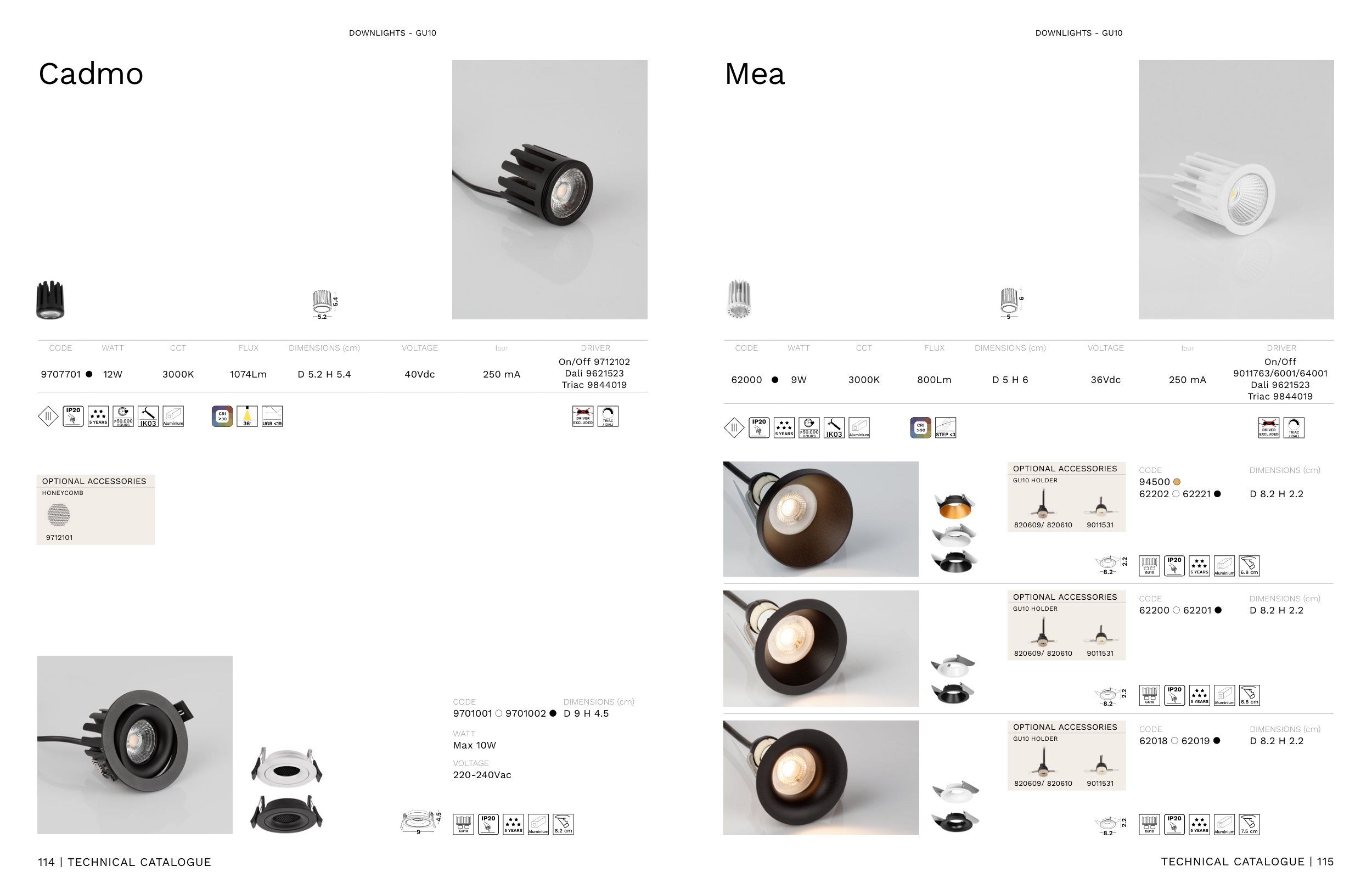Click the 7.5 cm cutout icon

1249,824
